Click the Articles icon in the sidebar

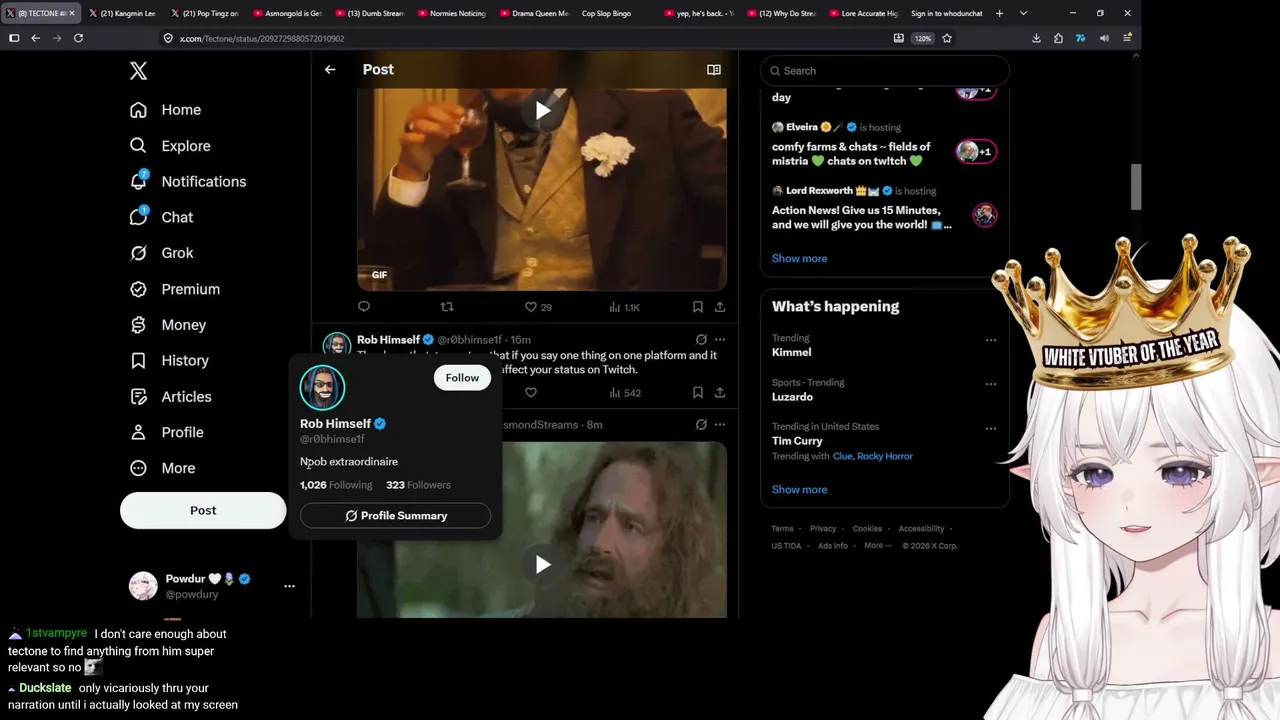coord(139,397)
